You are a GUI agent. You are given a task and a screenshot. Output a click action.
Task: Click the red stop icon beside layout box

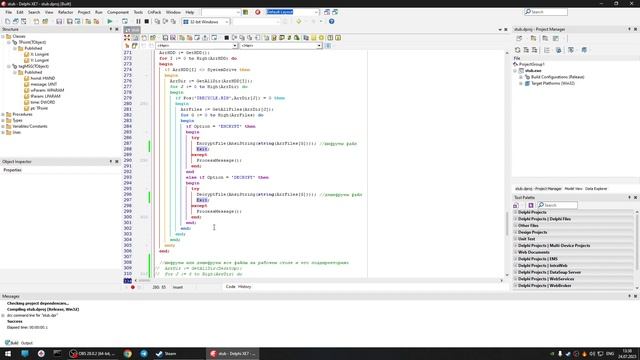click(258, 12)
